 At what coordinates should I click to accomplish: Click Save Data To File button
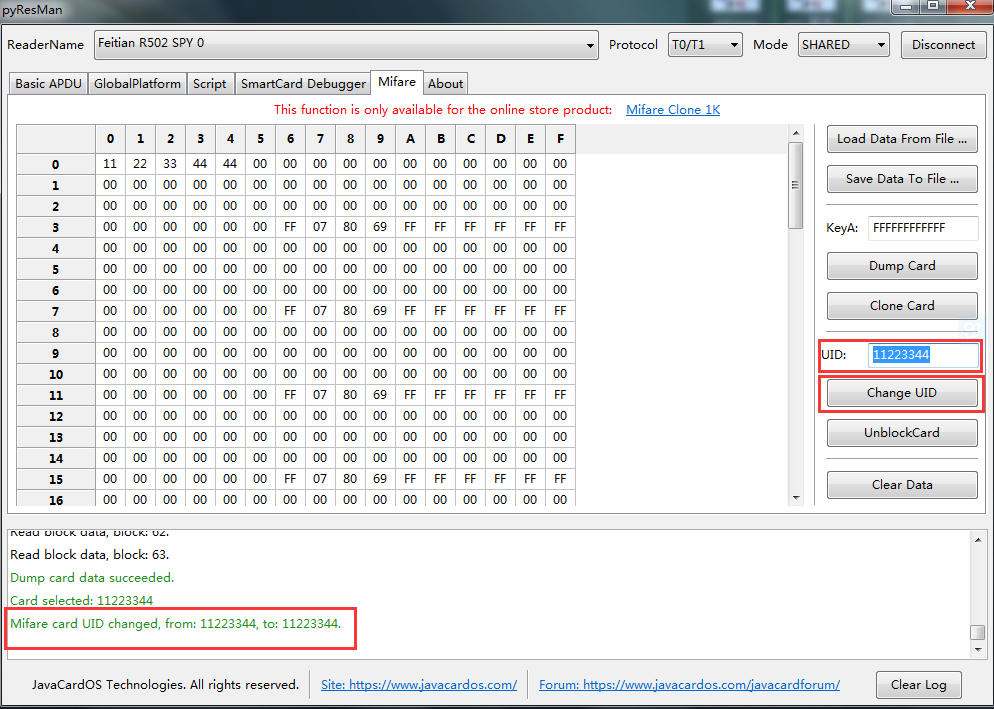pyautogui.click(x=902, y=179)
